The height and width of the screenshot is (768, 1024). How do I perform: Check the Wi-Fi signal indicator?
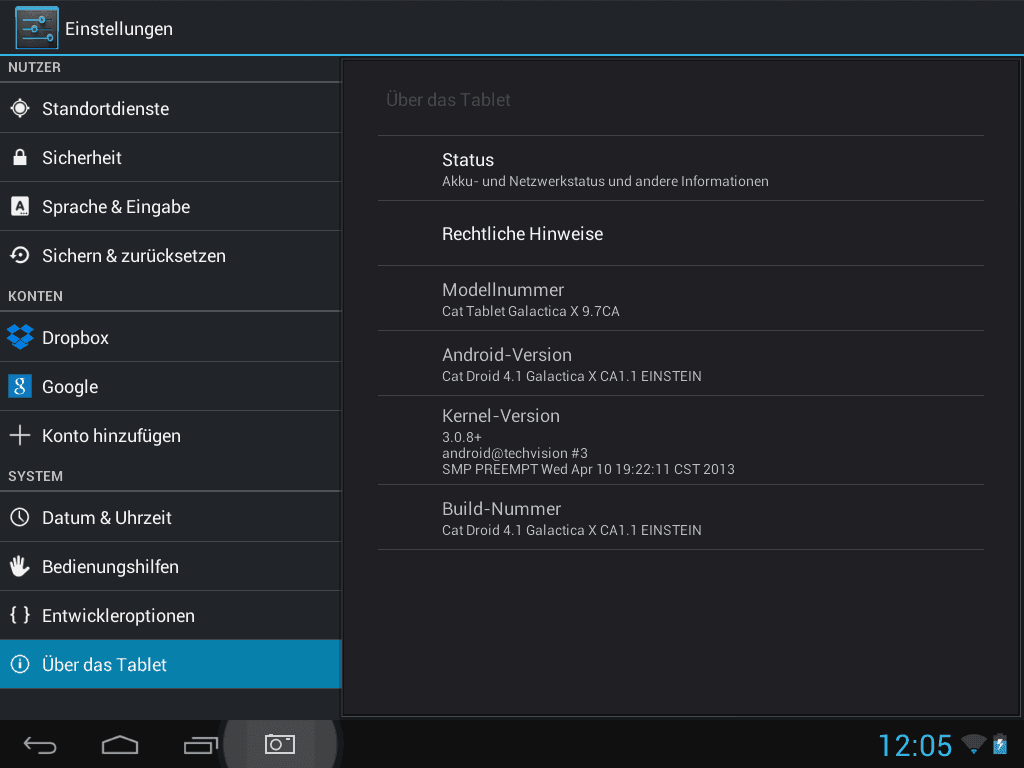pyautogui.click(x=974, y=743)
